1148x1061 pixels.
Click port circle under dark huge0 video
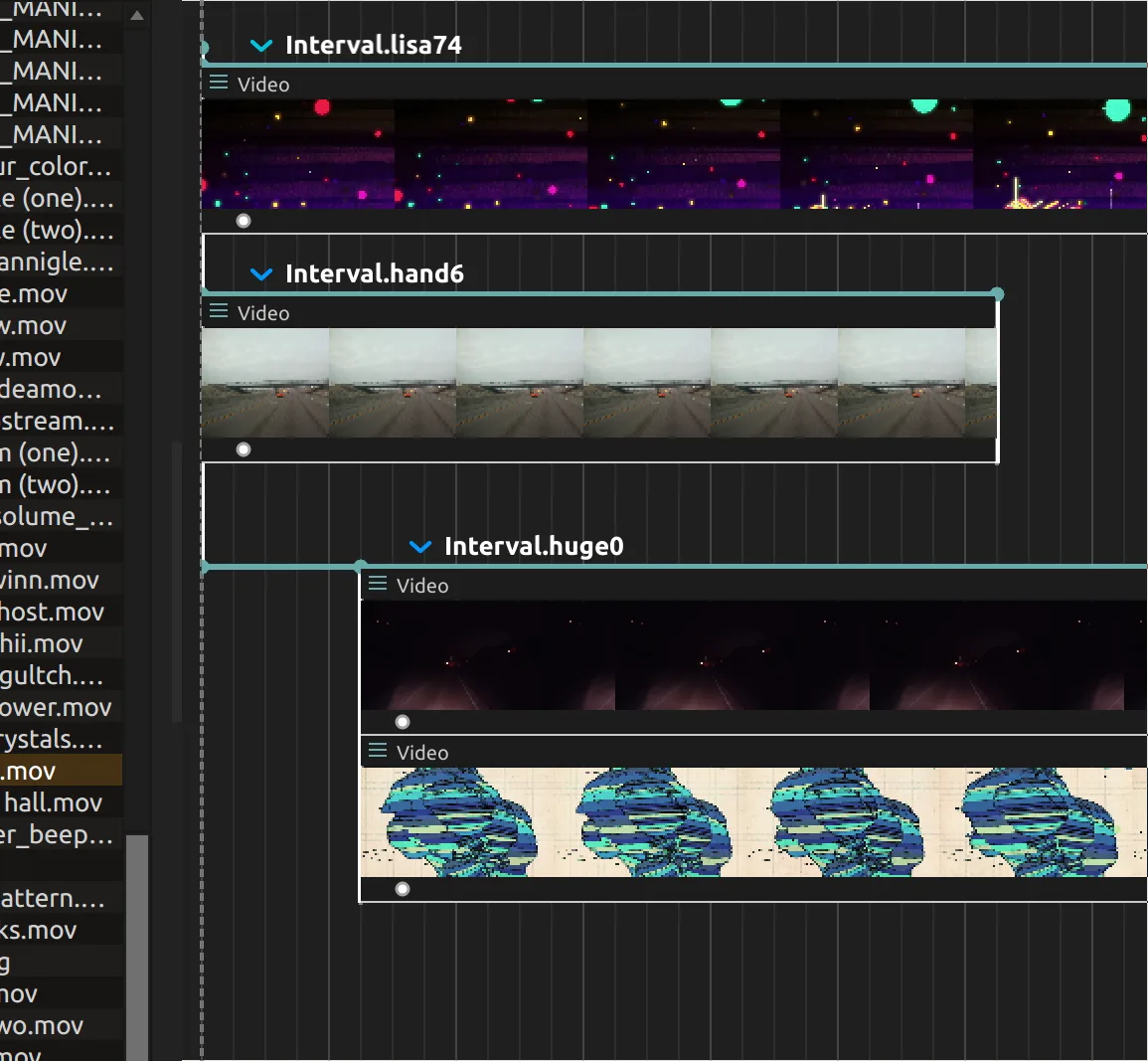pyautogui.click(x=403, y=722)
